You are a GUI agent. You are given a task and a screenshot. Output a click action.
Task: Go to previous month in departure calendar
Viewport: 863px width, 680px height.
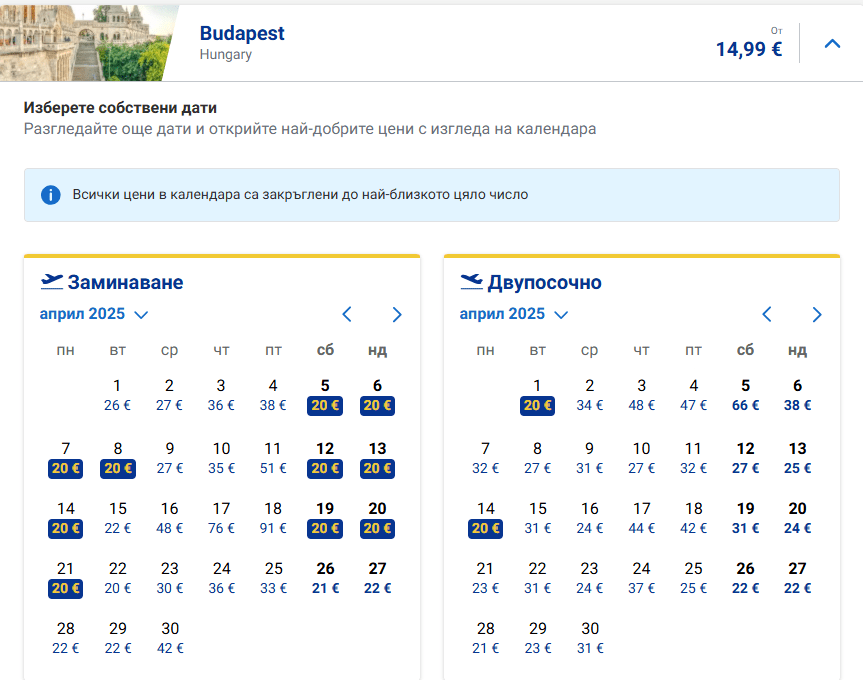[x=347, y=314]
